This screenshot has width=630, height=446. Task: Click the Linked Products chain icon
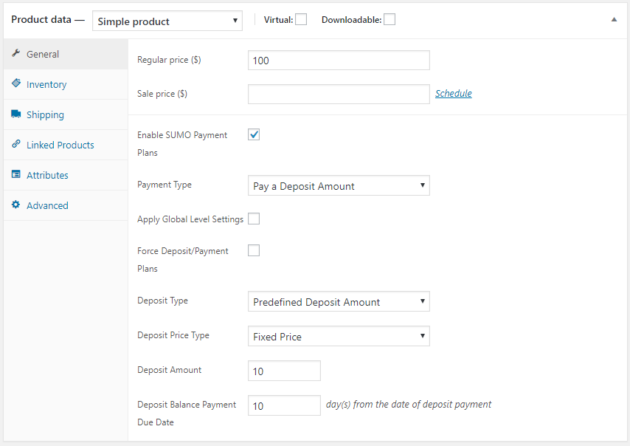click(16, 144)
